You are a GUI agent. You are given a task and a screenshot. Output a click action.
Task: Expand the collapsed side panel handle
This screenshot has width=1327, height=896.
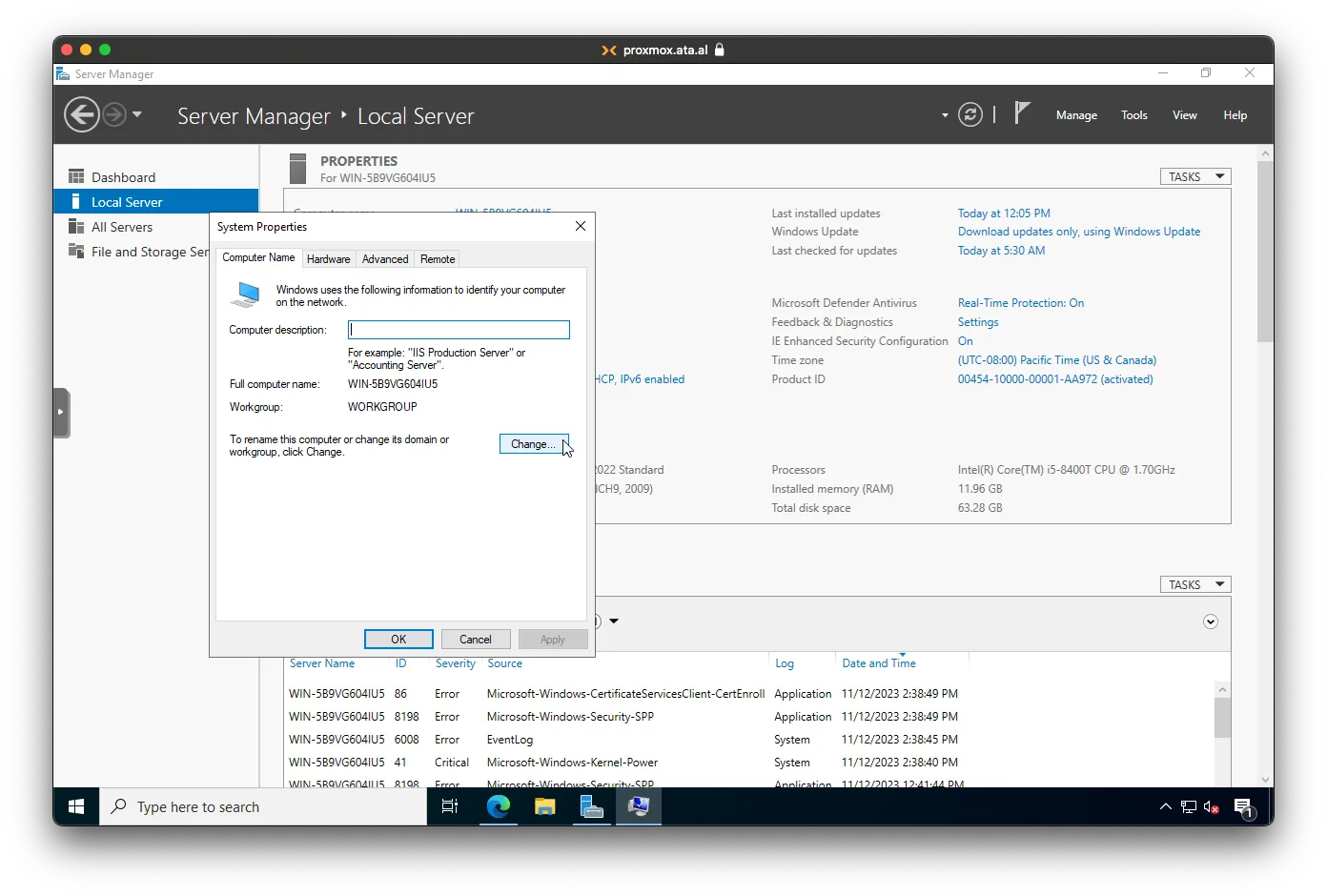point(61,412)
